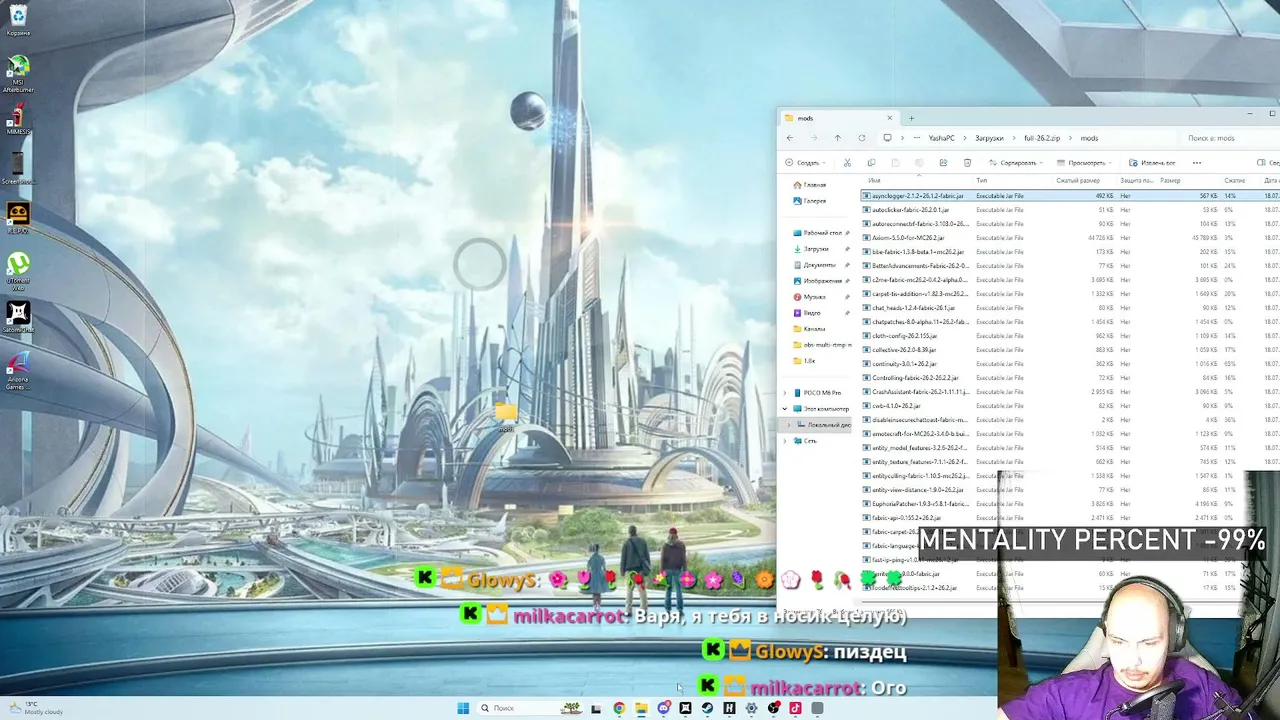
Task: Open the Сортировать (Sort) dropdown
Action: [x=1016, y=163]
